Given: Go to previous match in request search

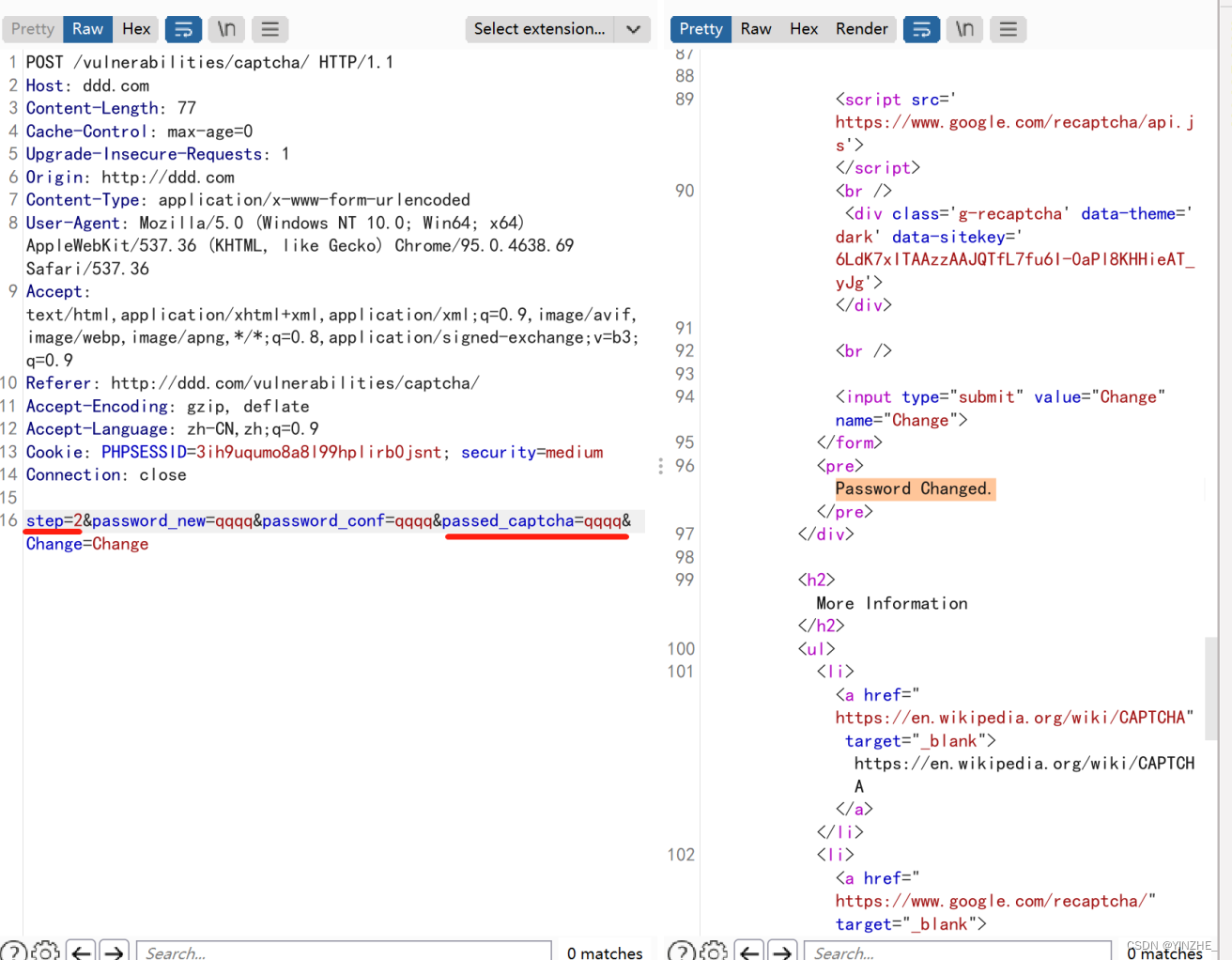Looking at the screenshot, I should 82,952.
